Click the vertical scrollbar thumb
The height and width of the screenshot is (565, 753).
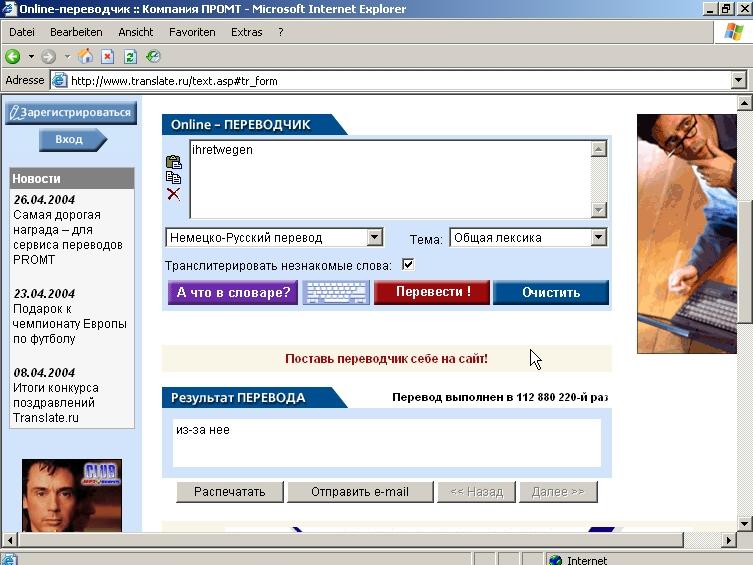[744, 262]
